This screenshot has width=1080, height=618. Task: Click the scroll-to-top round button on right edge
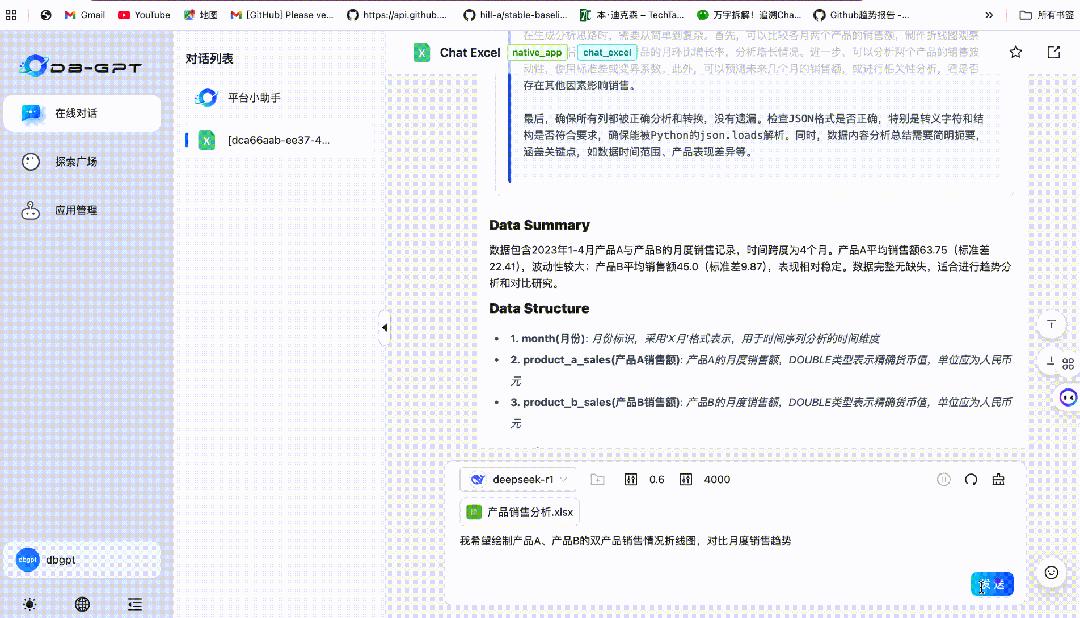click(x=1051, y=324)
